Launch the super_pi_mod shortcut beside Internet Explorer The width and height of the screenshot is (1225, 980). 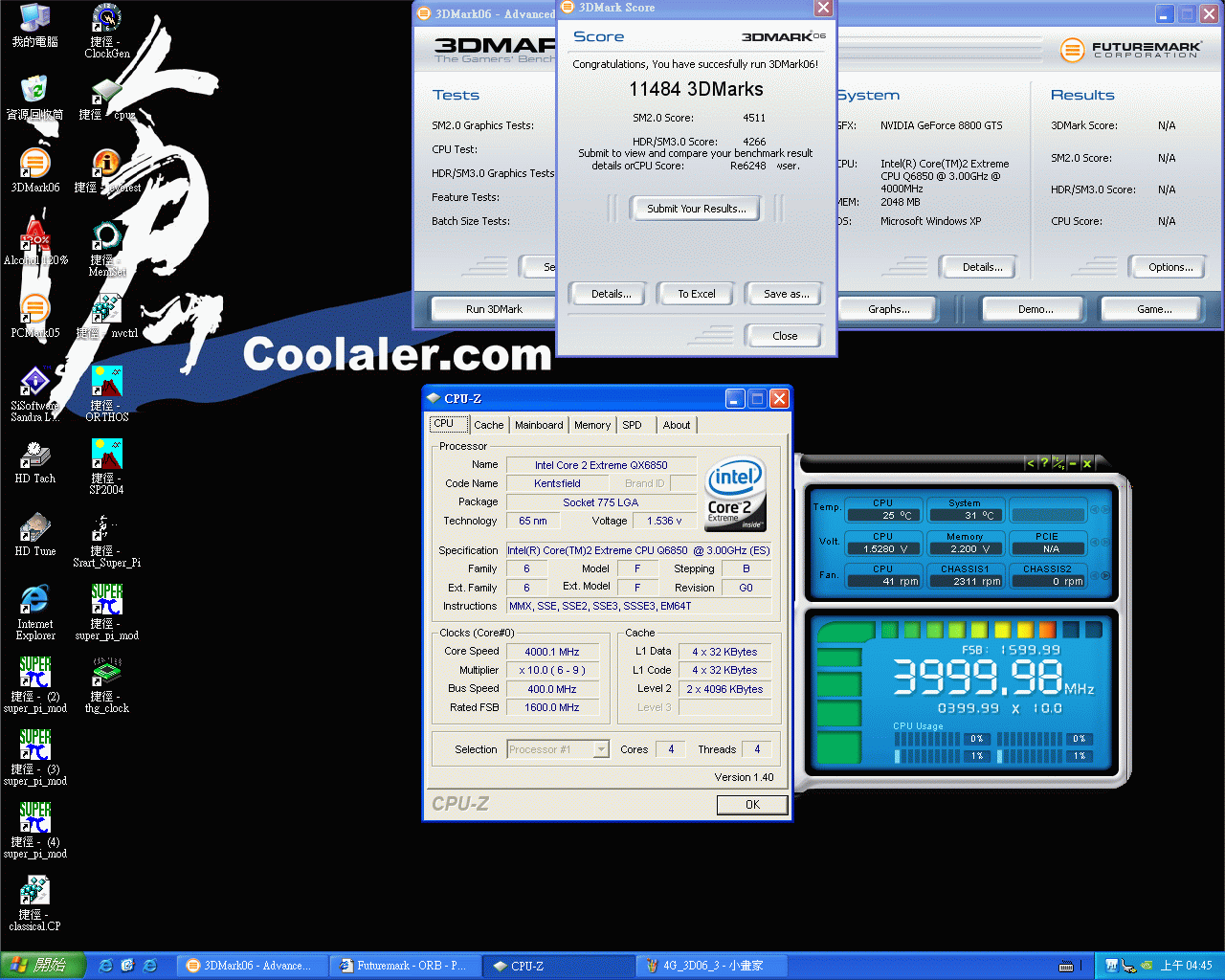tap(106, 612)
